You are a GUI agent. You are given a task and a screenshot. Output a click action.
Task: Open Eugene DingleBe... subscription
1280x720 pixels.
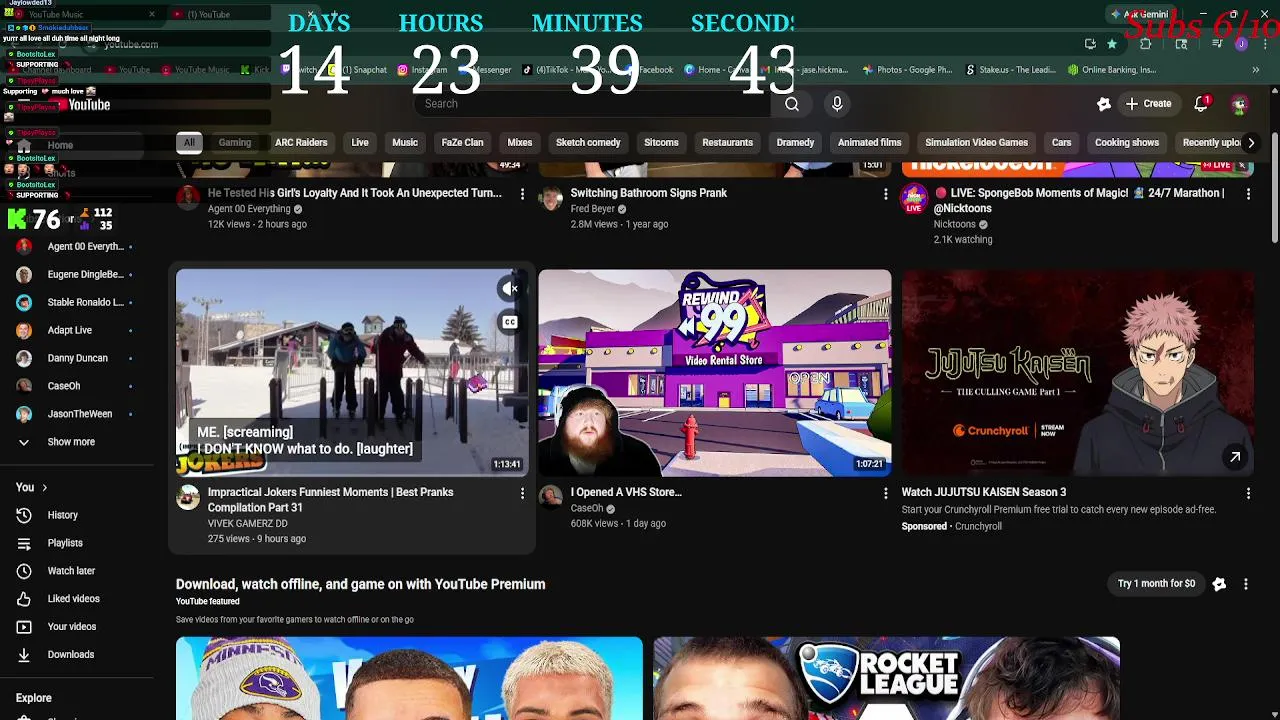(x=76, y=274)
